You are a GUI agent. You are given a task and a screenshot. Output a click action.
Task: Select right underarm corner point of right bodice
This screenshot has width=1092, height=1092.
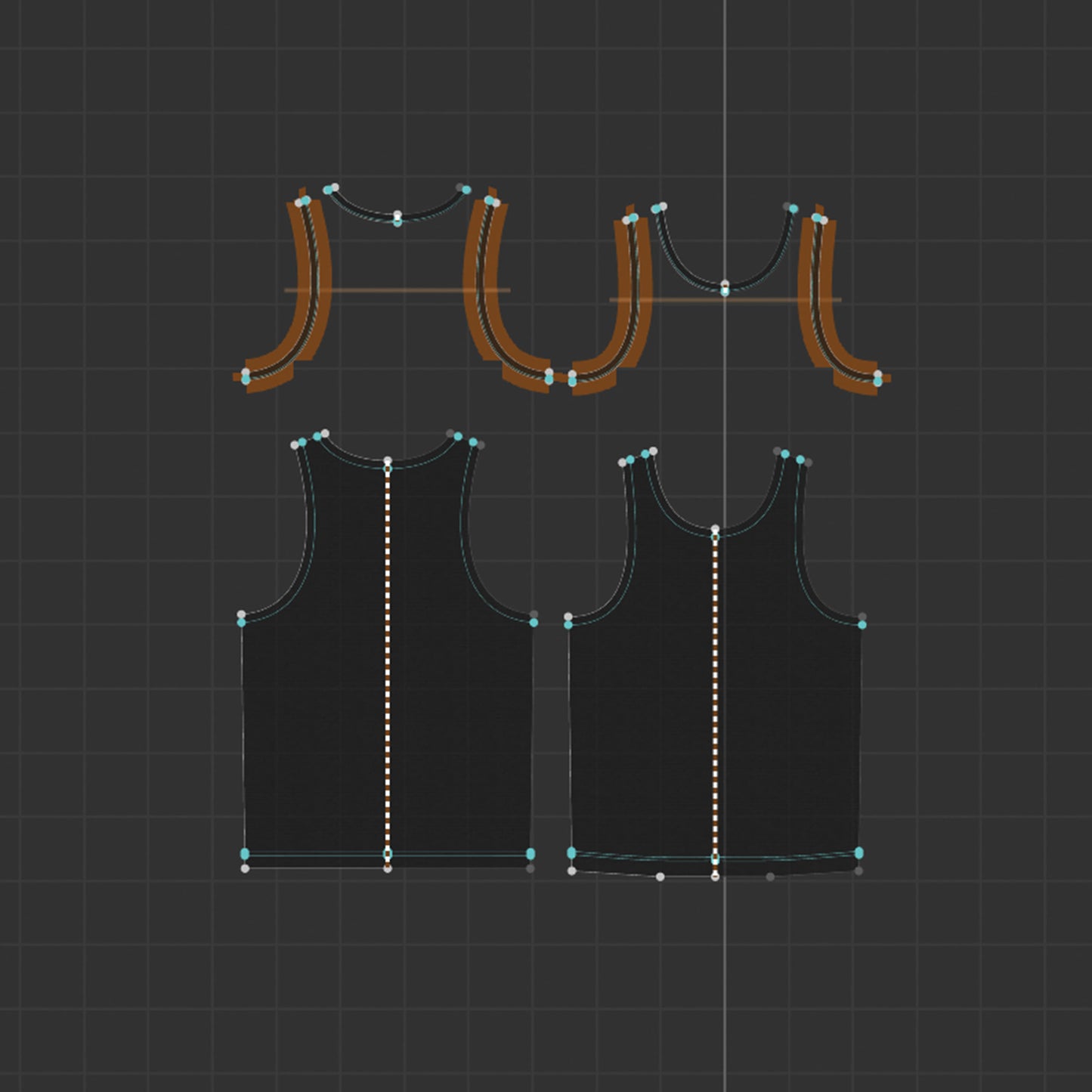[x=862, y=623]
